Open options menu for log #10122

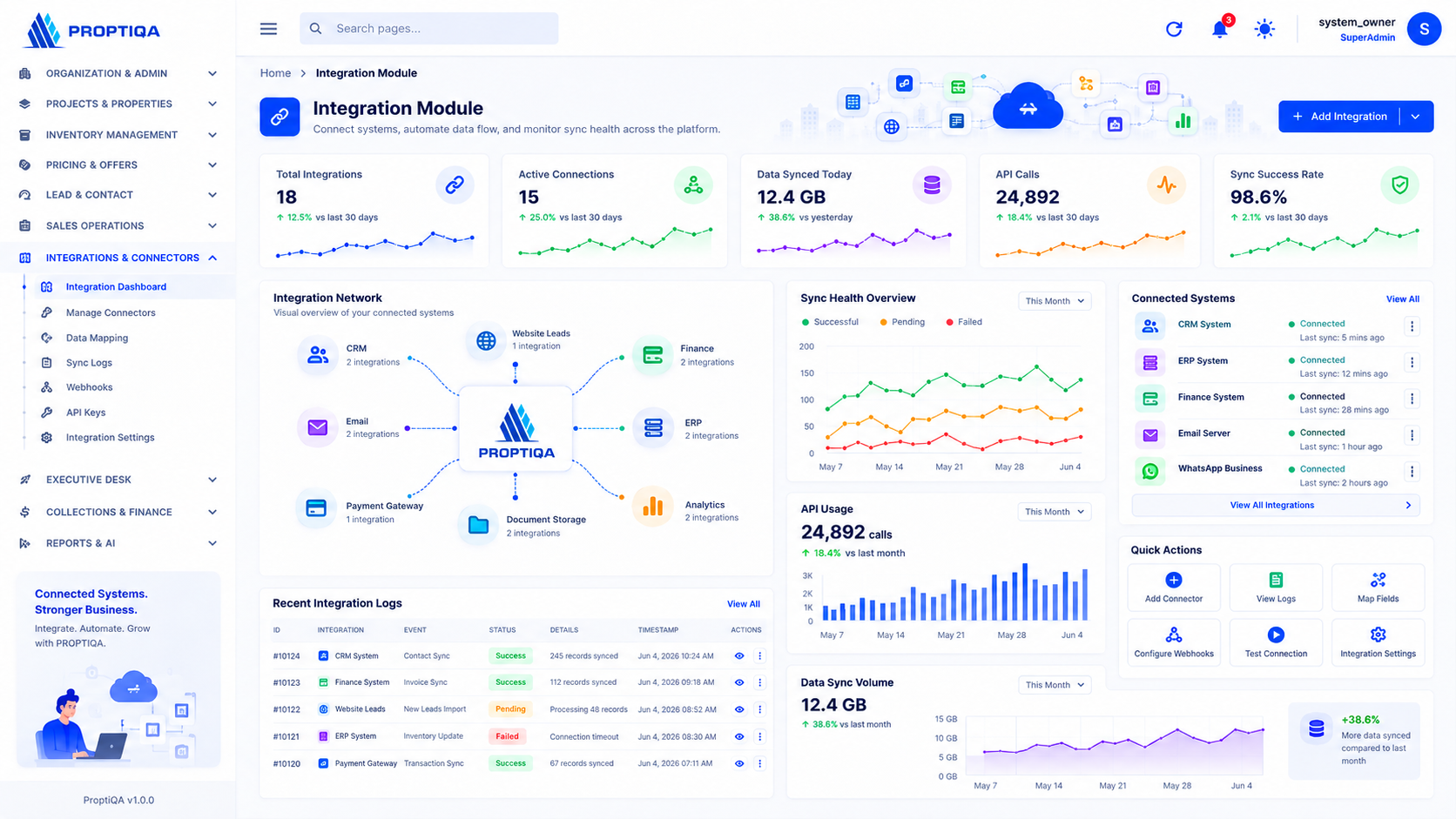[x=759, y=709]
